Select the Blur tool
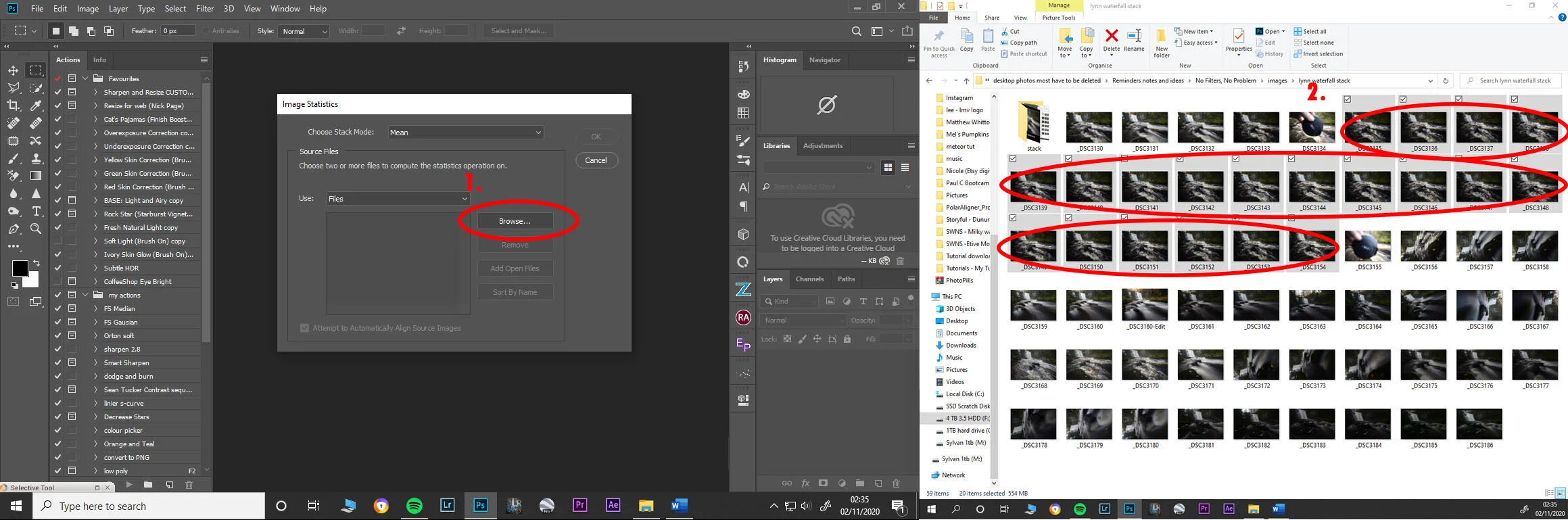Viewport: 1568px width, 520px height. point(13,193)
